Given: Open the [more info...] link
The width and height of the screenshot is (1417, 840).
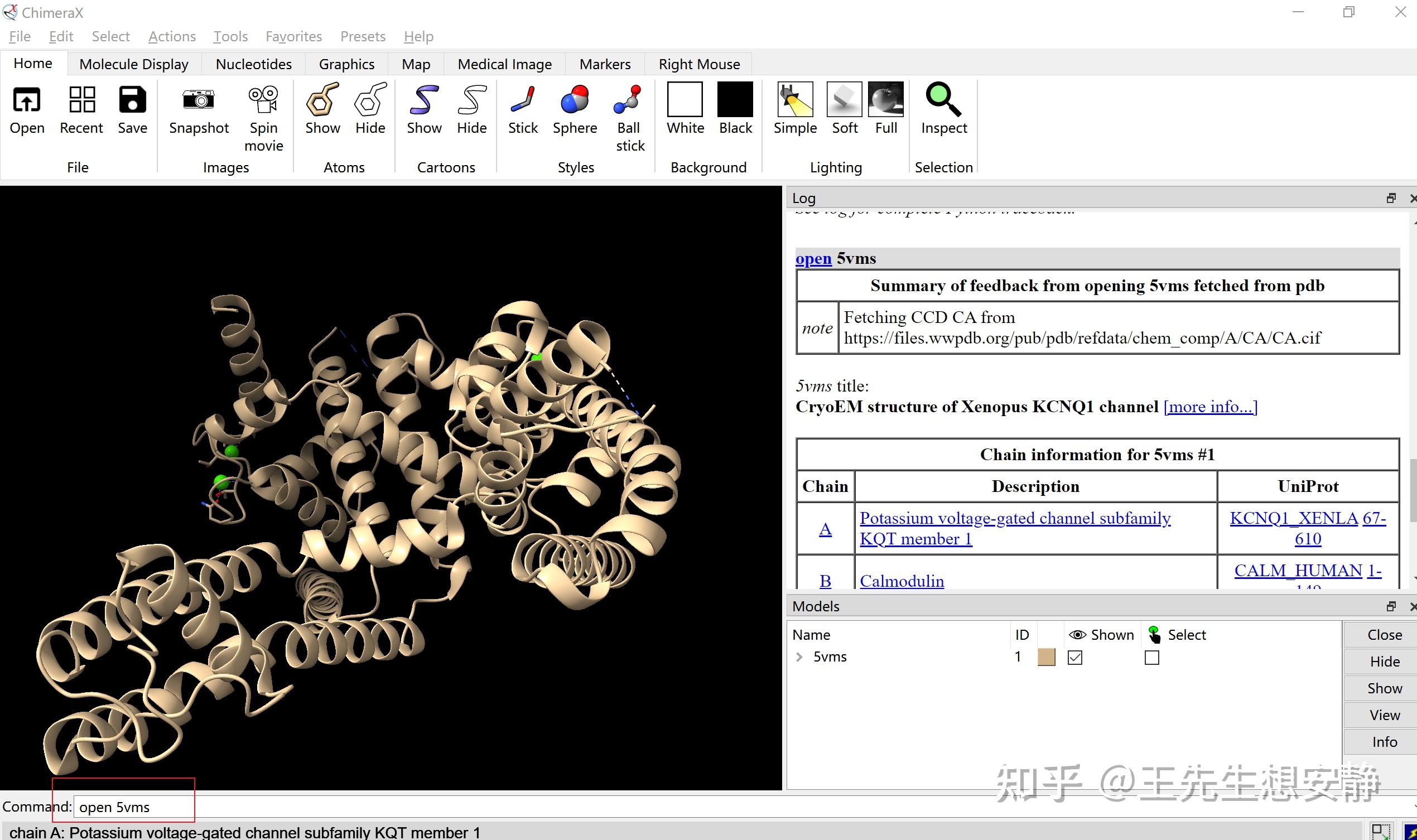Looking at the screenshot, I should [1211, 407].
